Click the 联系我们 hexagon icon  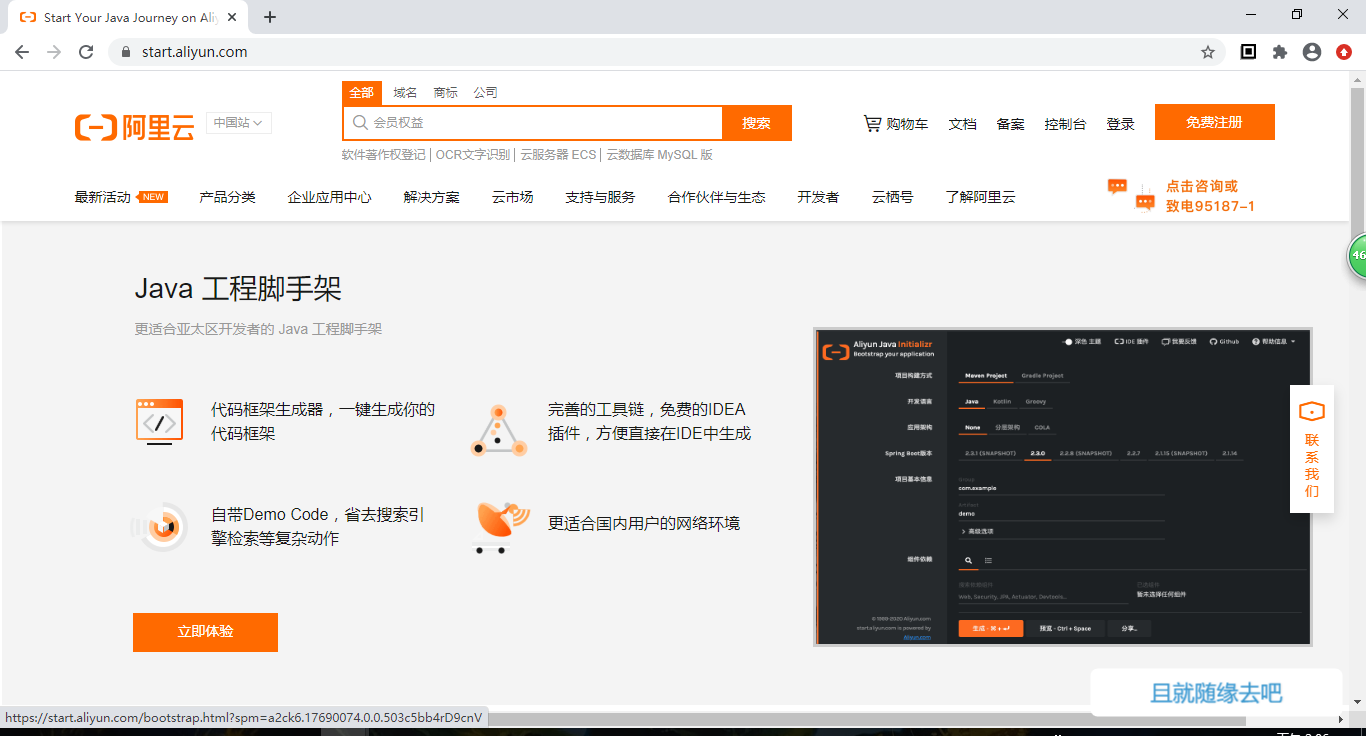[x=1312, y=411]
